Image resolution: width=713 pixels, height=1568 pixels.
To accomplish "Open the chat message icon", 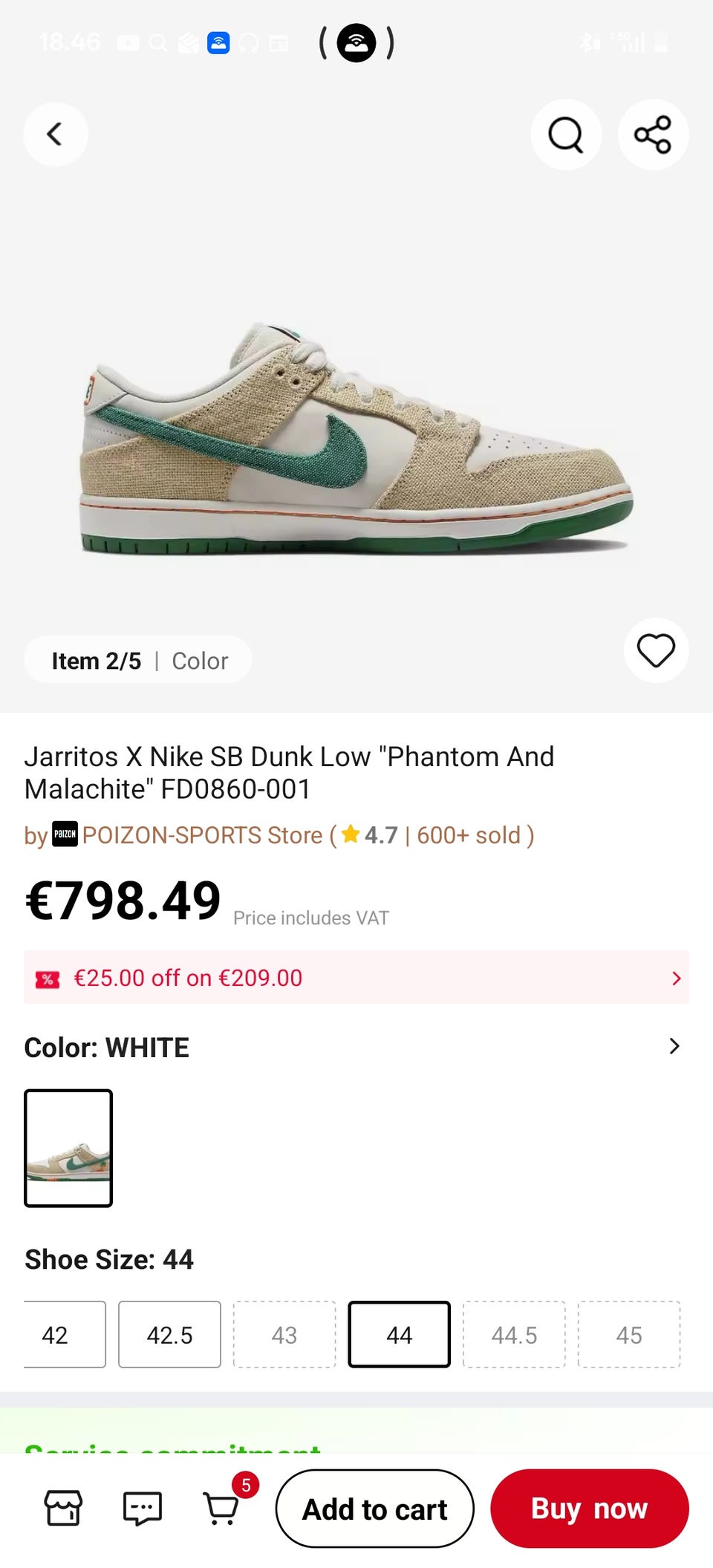I will point(142,1508).
